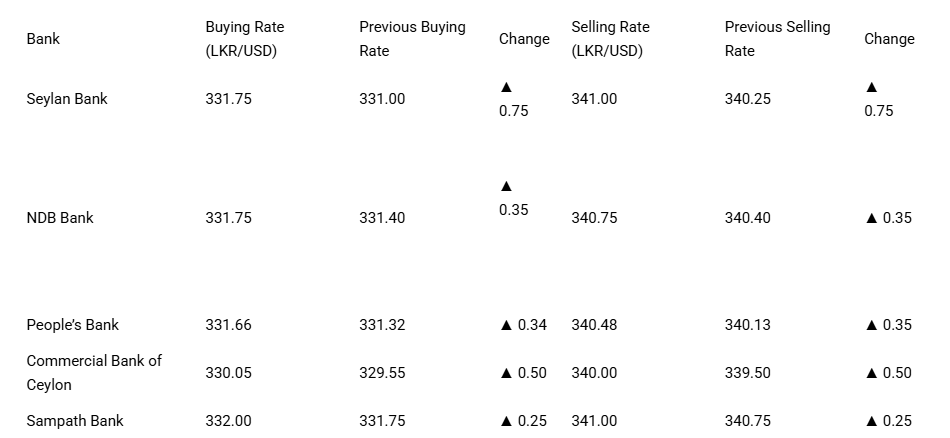Click the up-triangle in NDB Bank selling change
Image resolution: width=950 pixels, height=438 pixels.
(x=872, y=218)
